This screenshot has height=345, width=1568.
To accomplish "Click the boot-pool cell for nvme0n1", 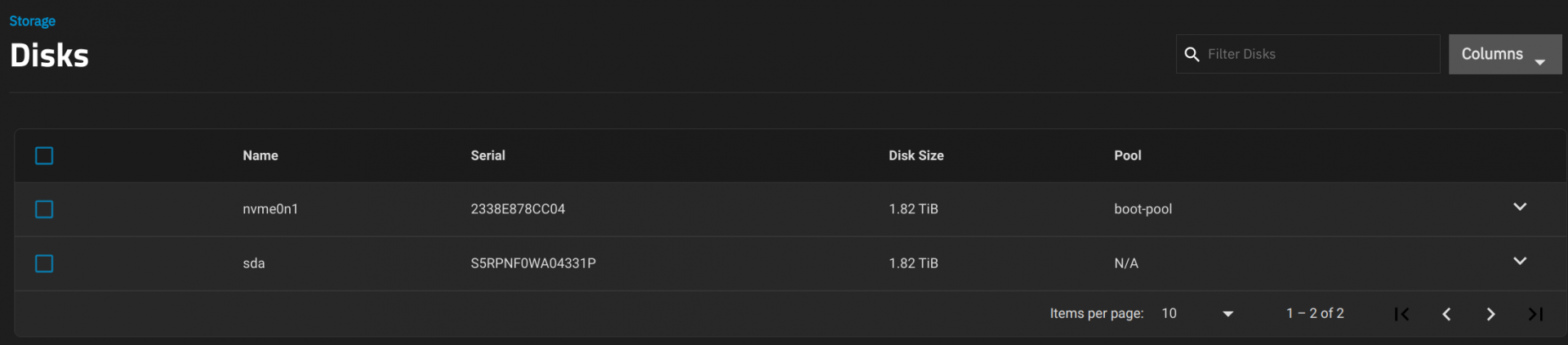I will (x=1143, y=209).
